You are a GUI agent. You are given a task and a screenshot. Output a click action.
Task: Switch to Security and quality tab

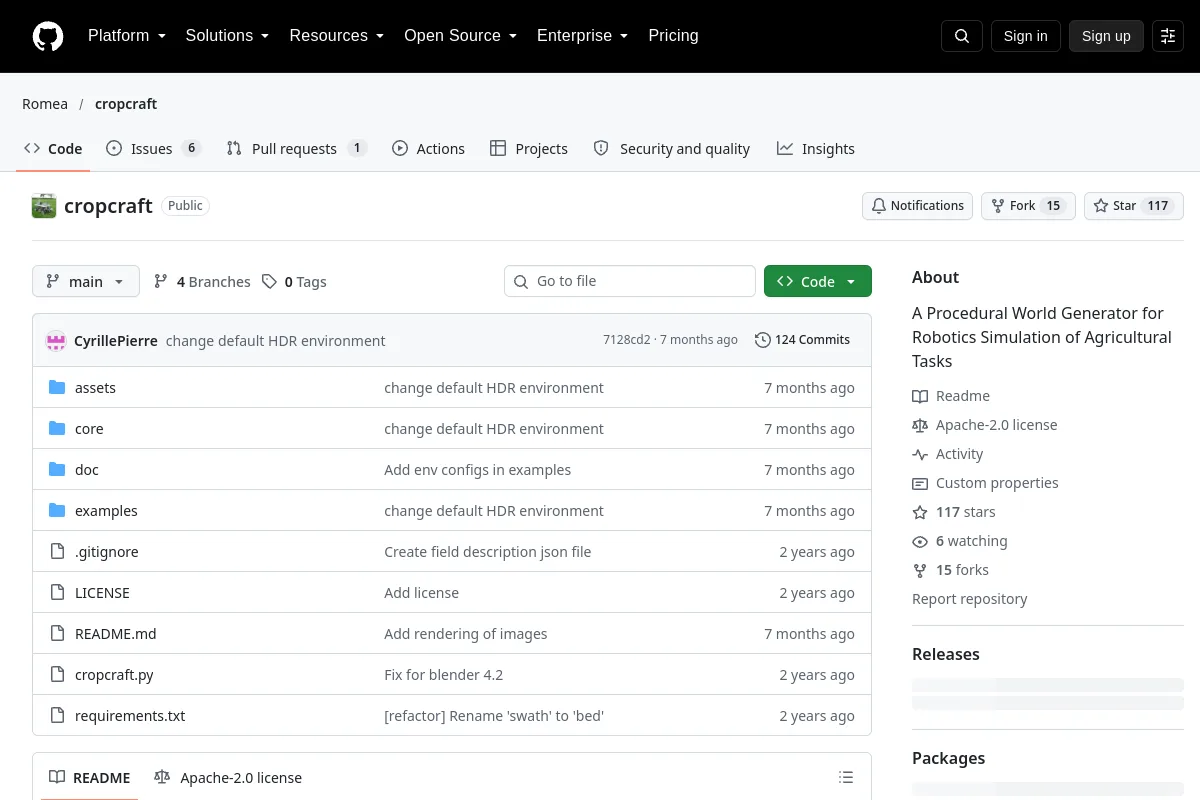[x=671, y=148]
